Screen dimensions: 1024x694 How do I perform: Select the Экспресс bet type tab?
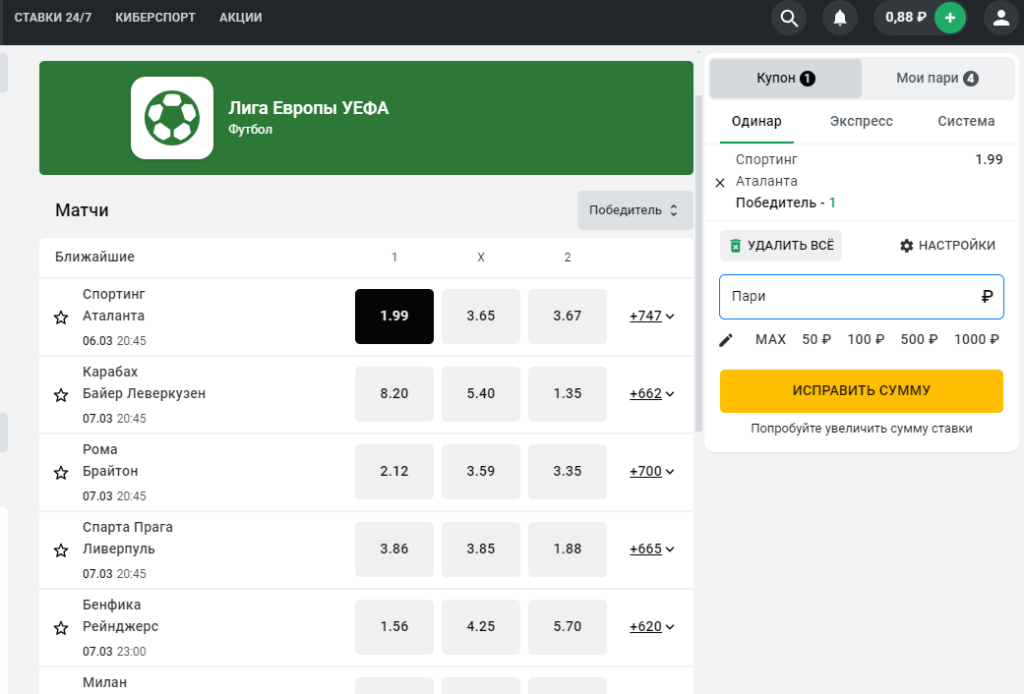tap(861, 121)
